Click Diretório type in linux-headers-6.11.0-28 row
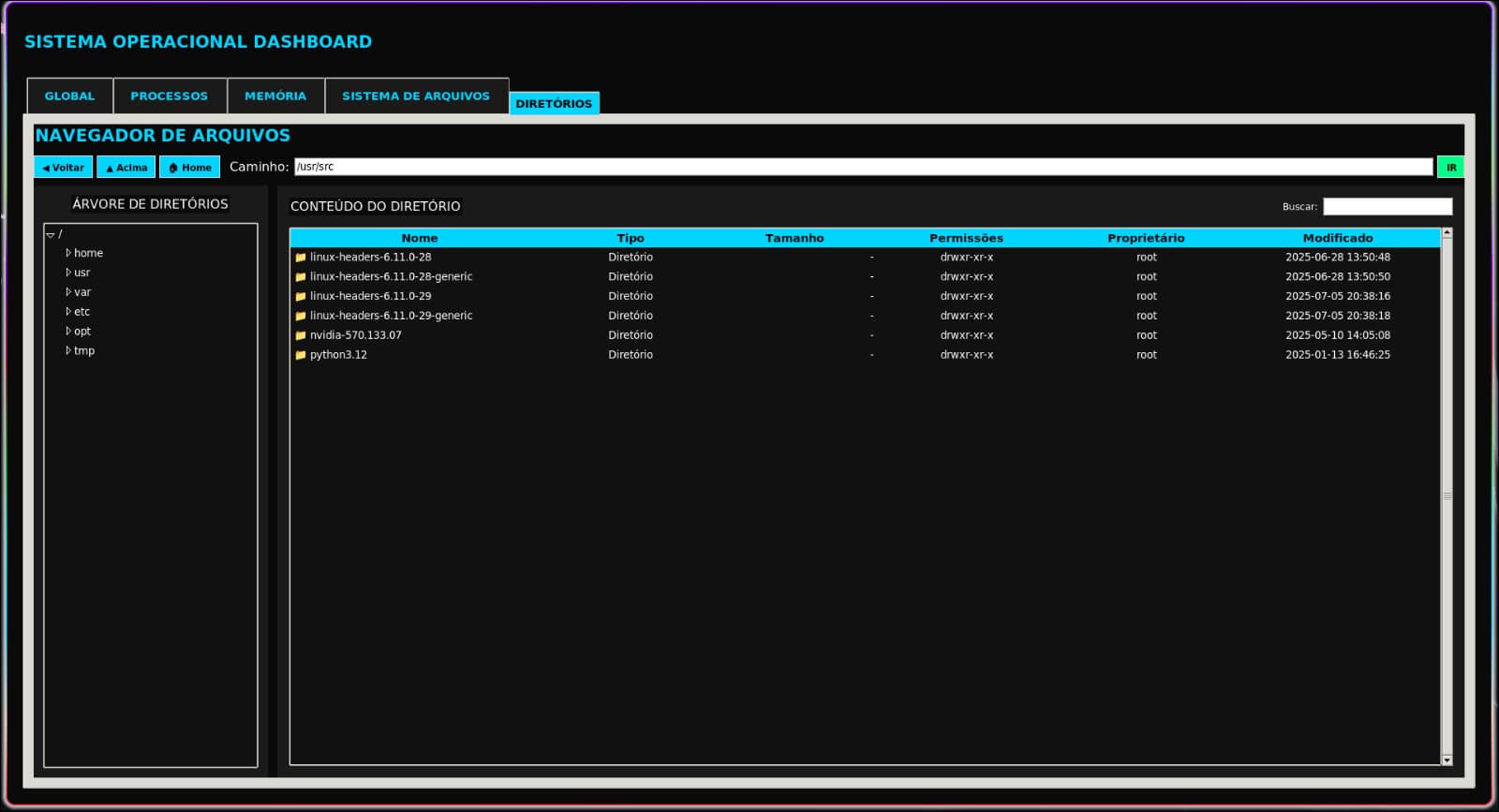Viewport: 1499px width, 812px height. click(631, 257)
